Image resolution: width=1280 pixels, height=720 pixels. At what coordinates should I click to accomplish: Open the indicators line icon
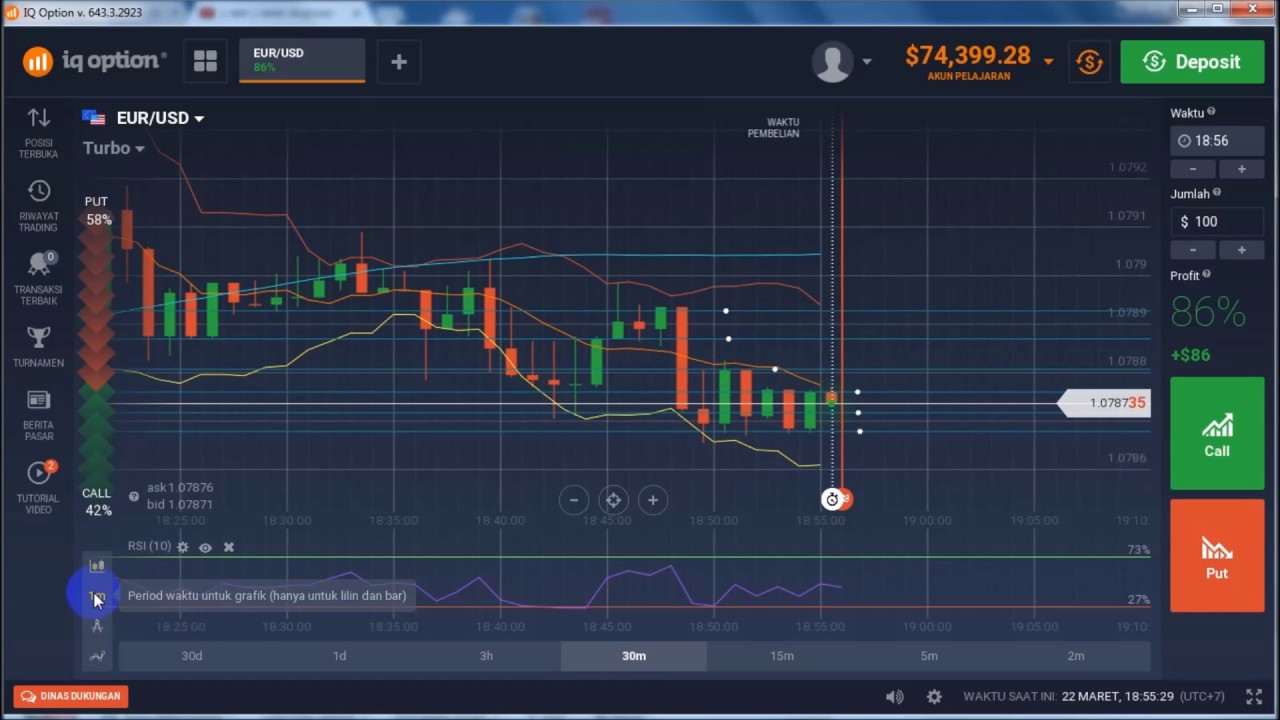pos(97,656)
